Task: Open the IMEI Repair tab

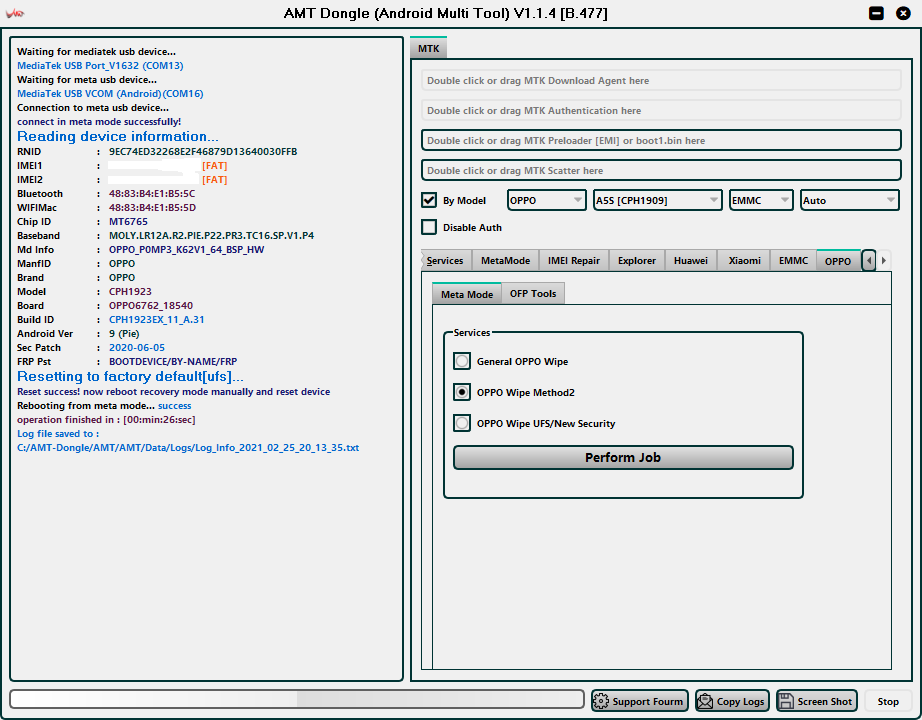Action: tap(574, 261)
